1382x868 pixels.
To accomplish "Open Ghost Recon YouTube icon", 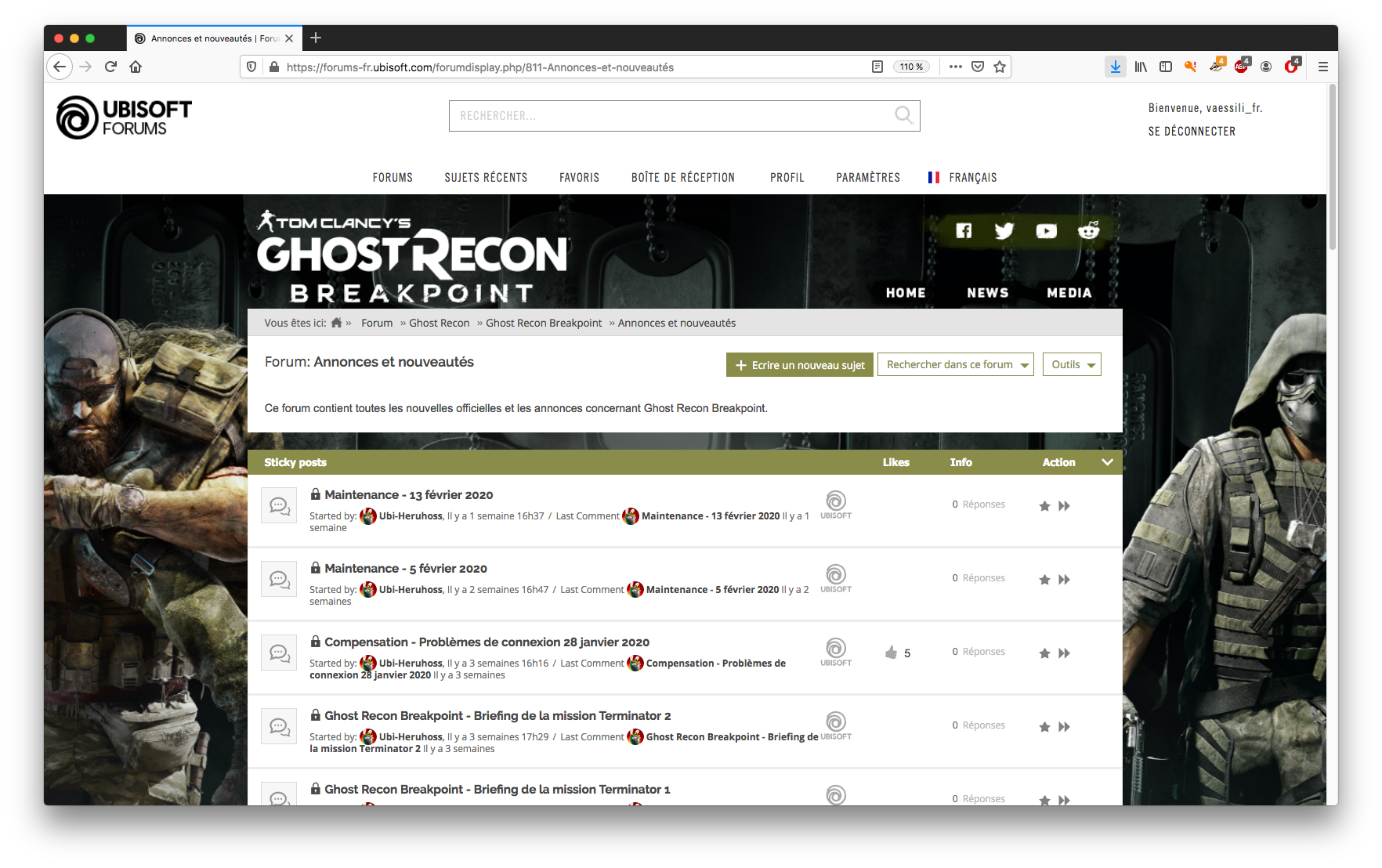I will (1047, 231).
